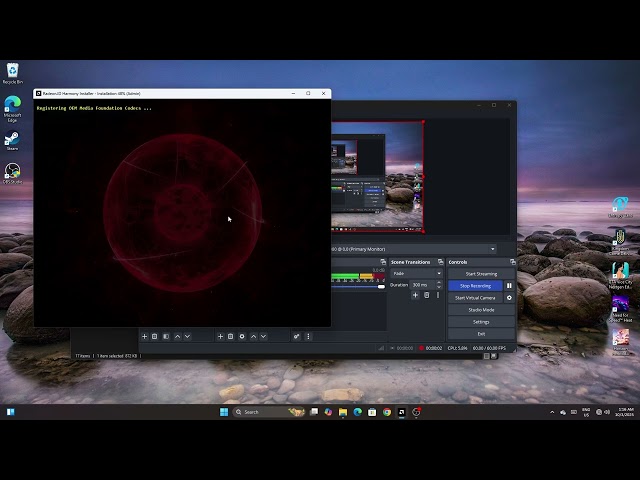Viewport: 640px width, 480px height.
Task: Undock the Audio Mixer panel icon
Action: (383, 262)
